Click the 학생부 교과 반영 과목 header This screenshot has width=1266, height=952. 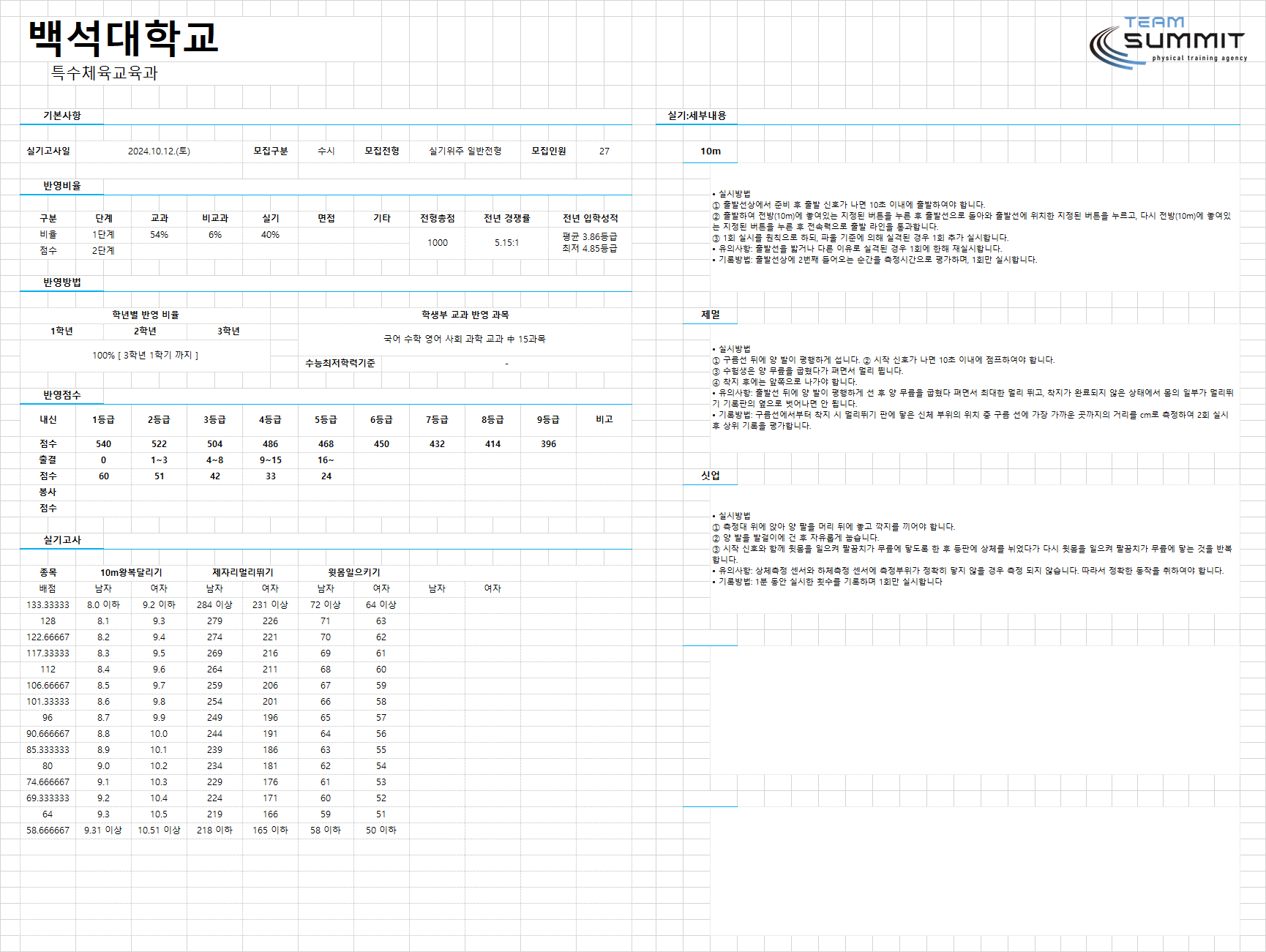pyautogui.click(x=465, y=315)
